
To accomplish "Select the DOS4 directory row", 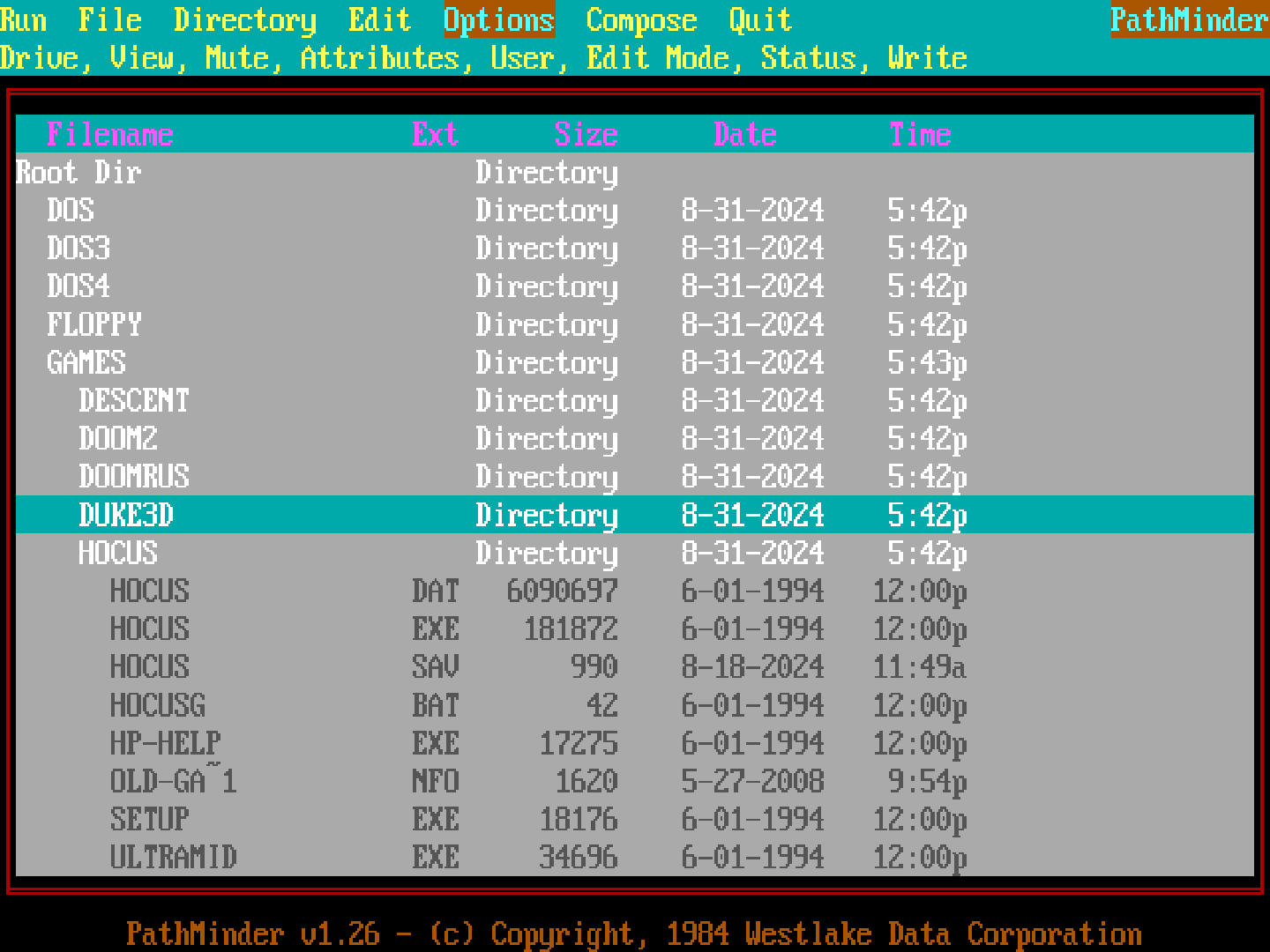I will [x=635, y=286].
